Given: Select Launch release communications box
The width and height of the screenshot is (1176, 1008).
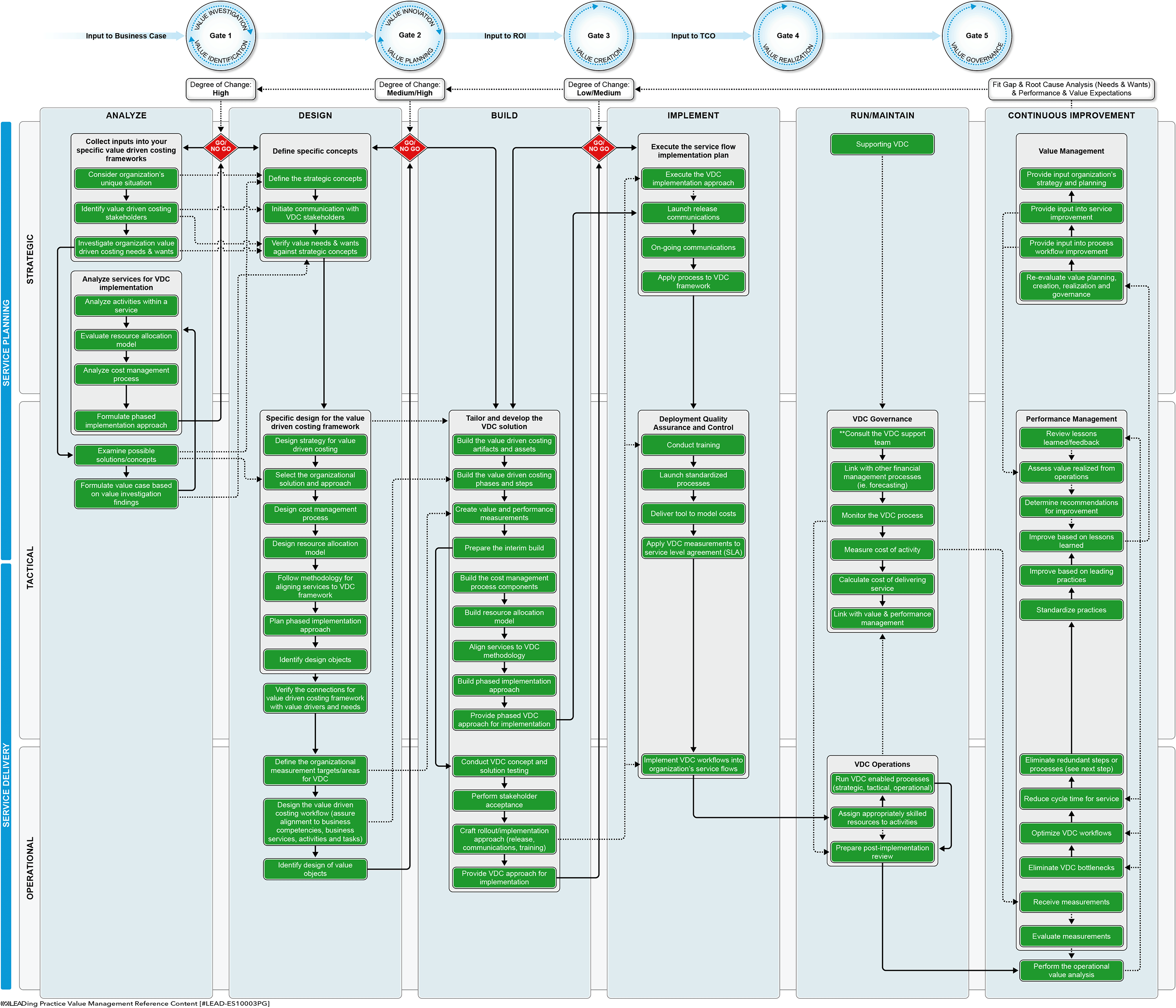Looking at the screenshot, I should click(693, 213).
